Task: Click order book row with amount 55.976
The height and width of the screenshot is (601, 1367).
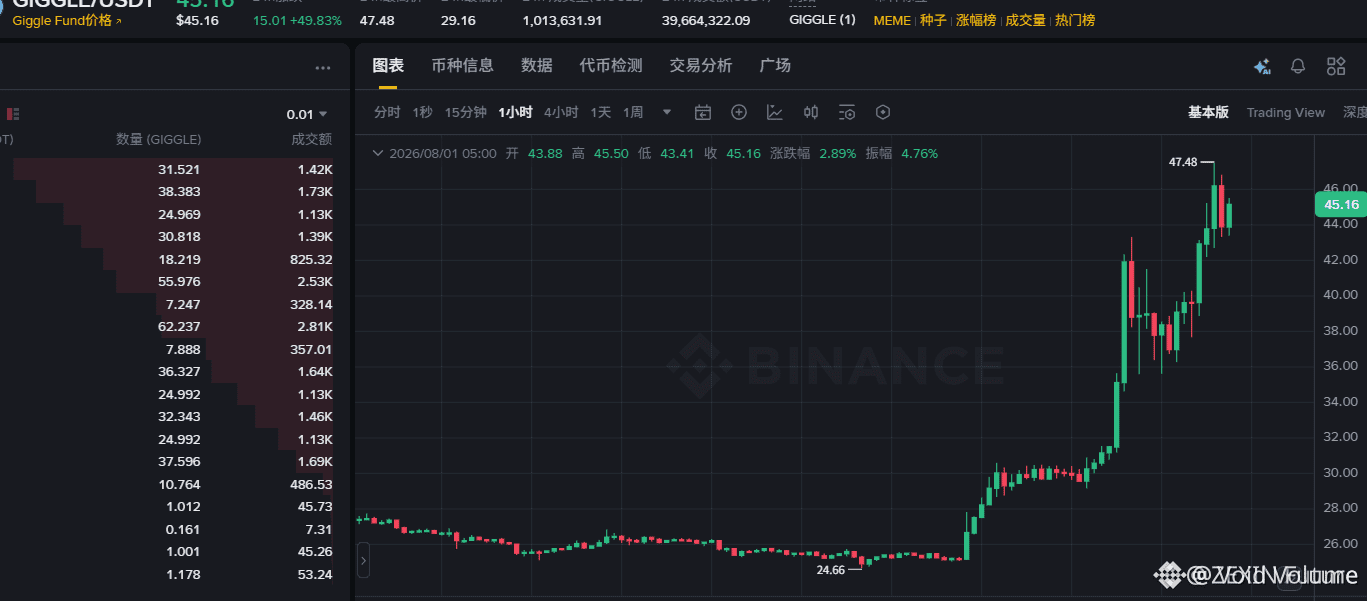Action: (167, 282)
